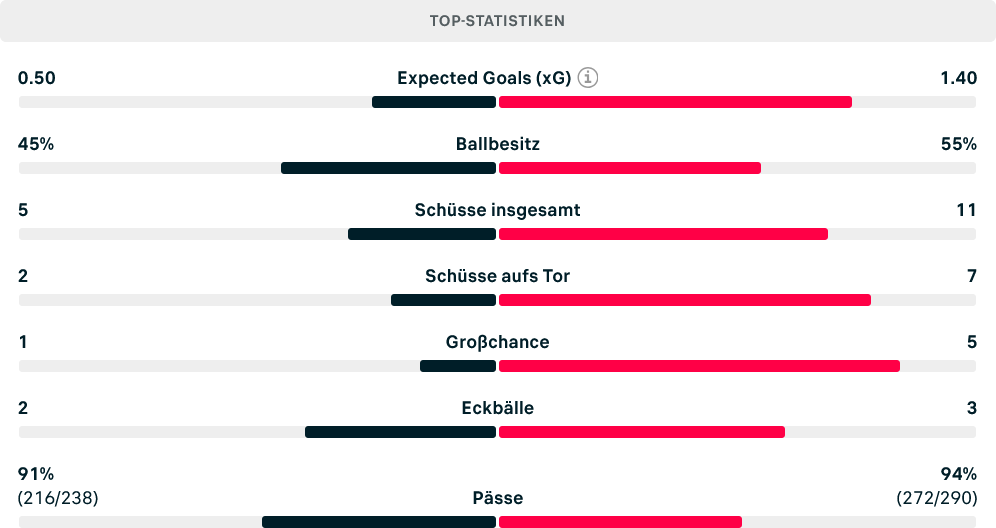
Task: Click the Schüsse aufs Tor label
Action: pyautogui.click(x=497, y=276)
